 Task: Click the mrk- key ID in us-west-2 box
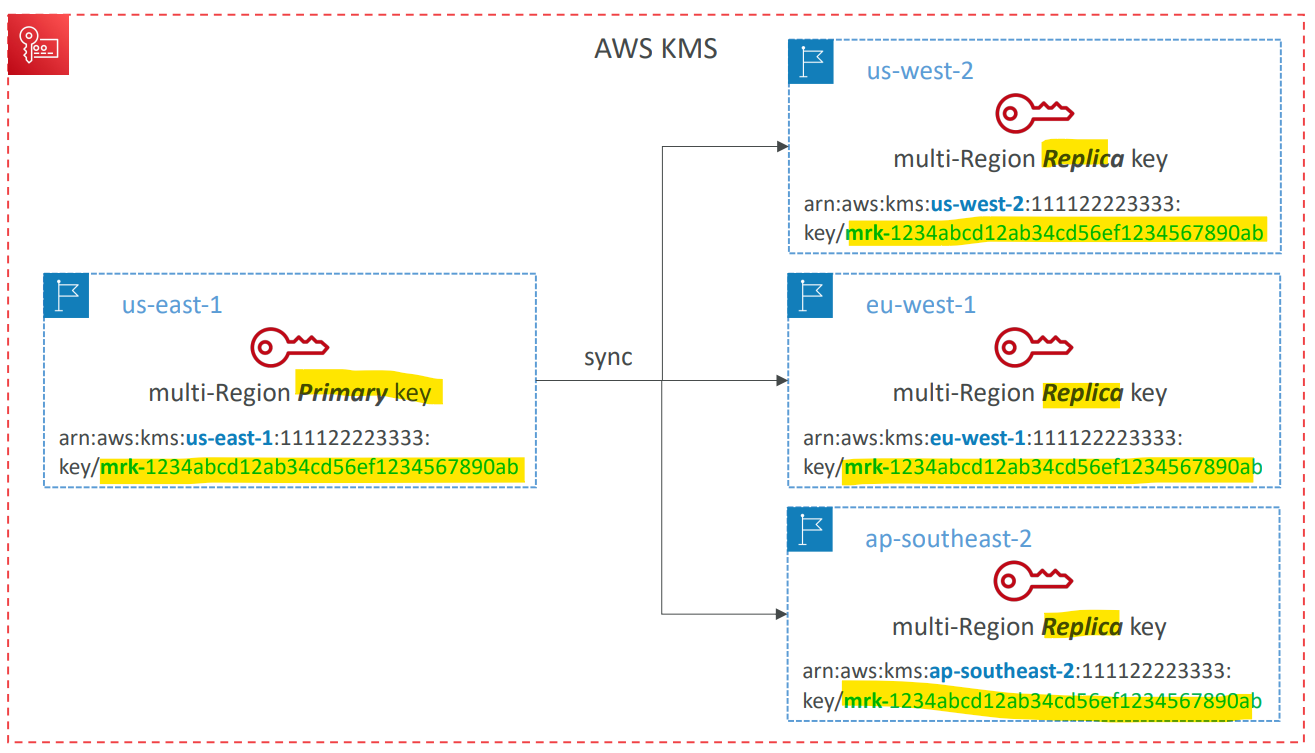pyautogui.click(x=1054, y=234)
